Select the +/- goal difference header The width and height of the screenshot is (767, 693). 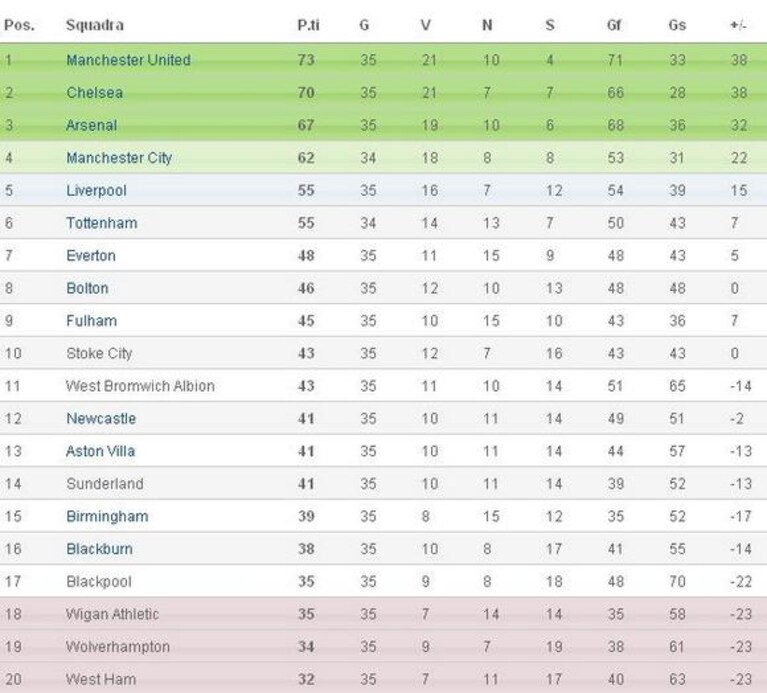coord(739,25)
